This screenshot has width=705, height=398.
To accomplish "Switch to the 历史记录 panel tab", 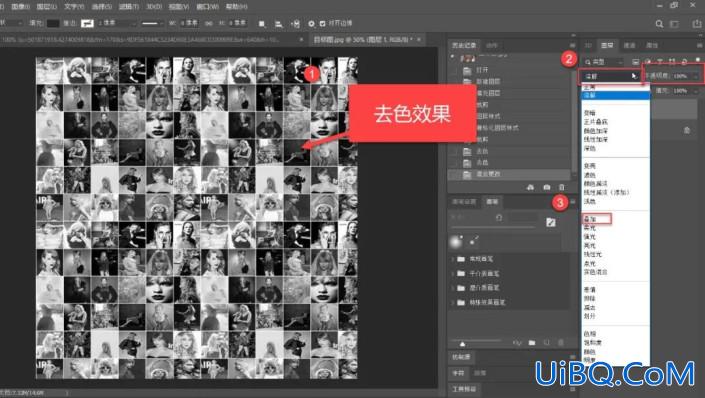I will tap(464, 45).
